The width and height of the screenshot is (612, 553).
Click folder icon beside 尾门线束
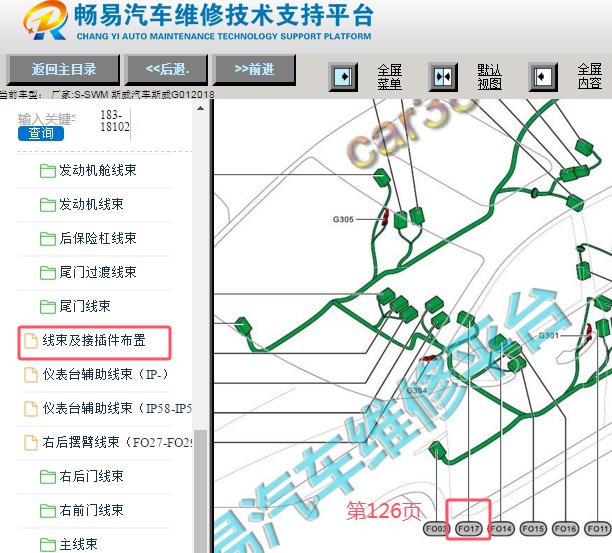[x=48, y=307]
